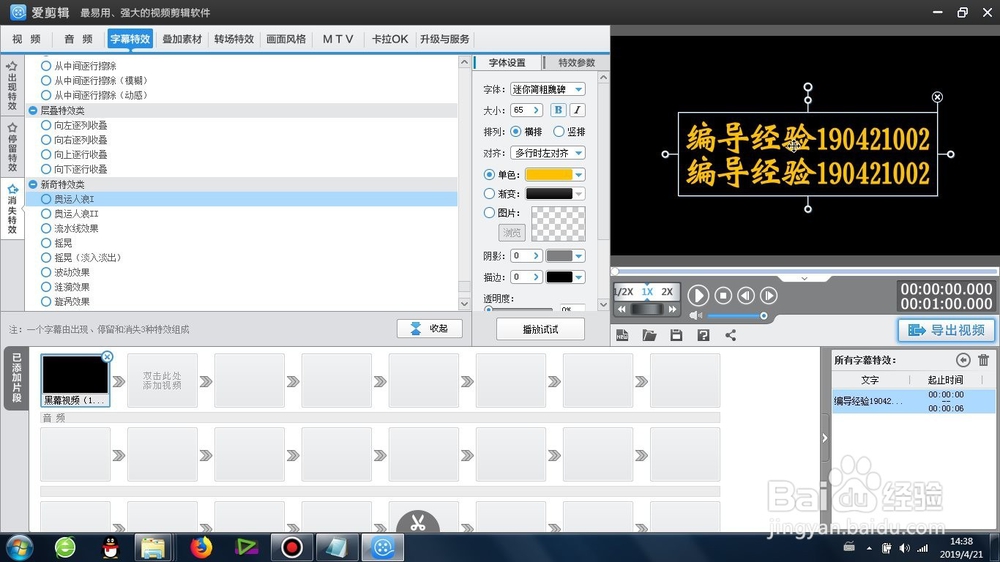The height and width of the screenshot is (562, 1000).
Task: Click the stop playback button
Action: point(723,295)
